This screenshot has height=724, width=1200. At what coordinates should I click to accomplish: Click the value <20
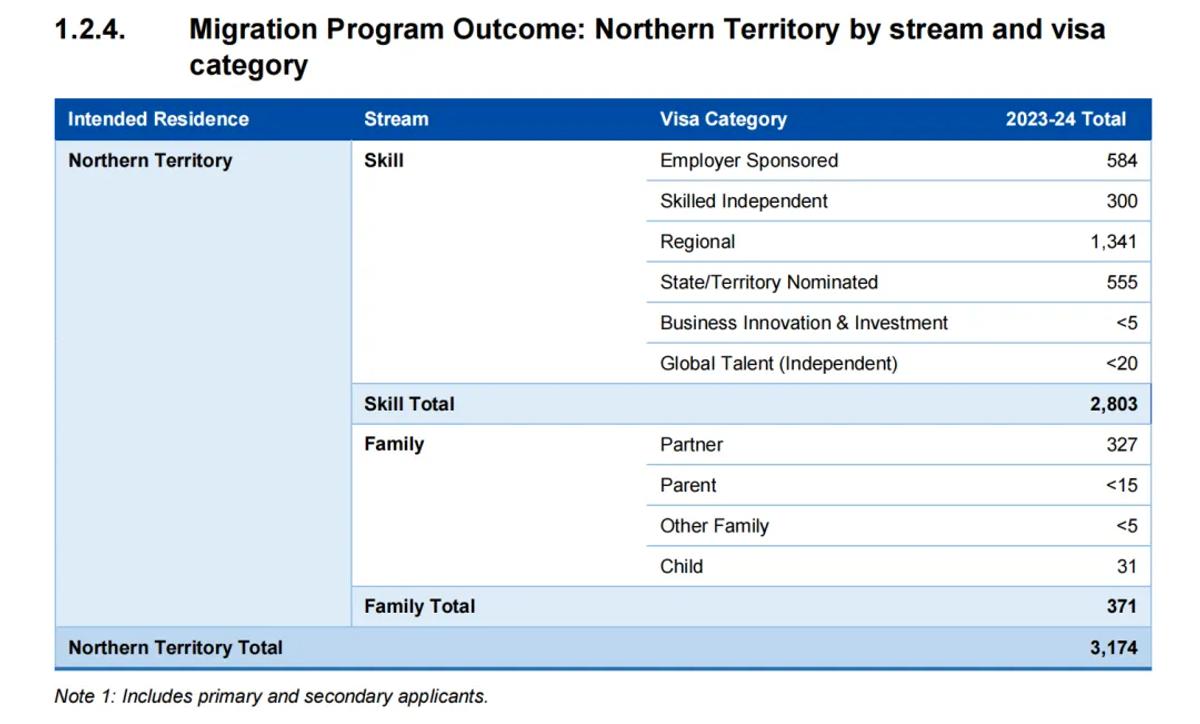point(1122,364)
